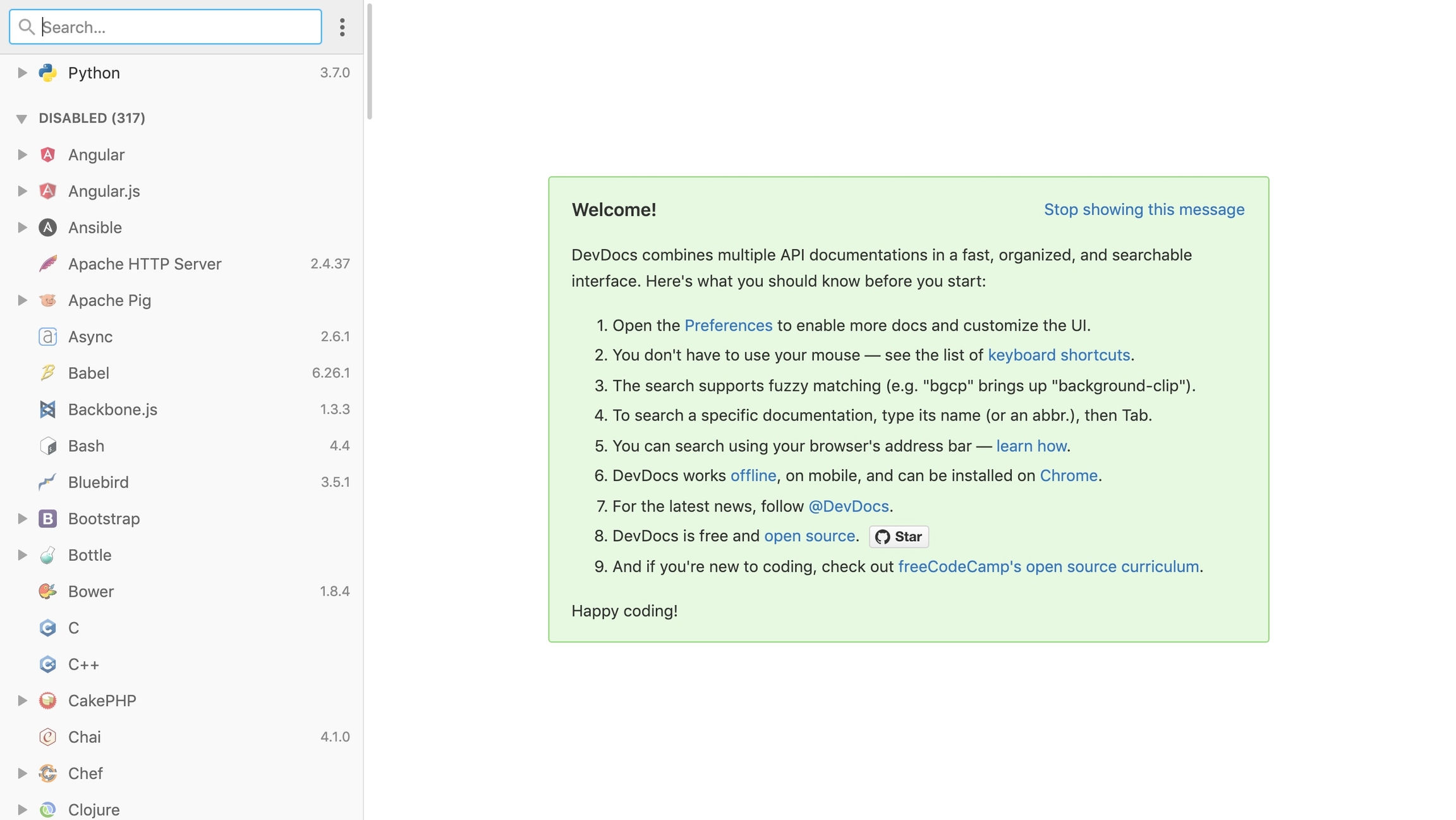Click the Bower bird icon
1456x820 pixels.
[x=47, y=591]
